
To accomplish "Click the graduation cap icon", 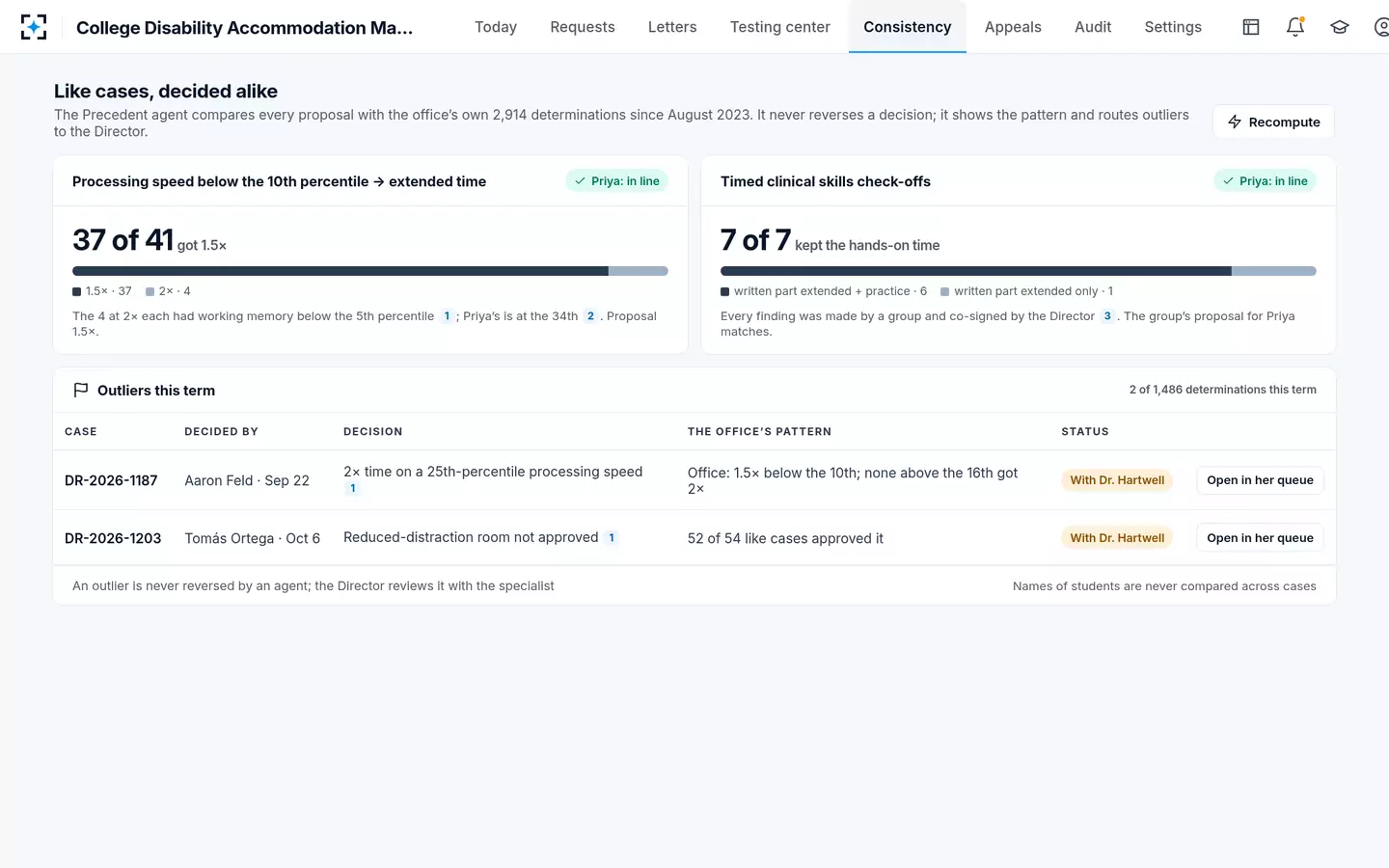I will tap(1340, 27).
